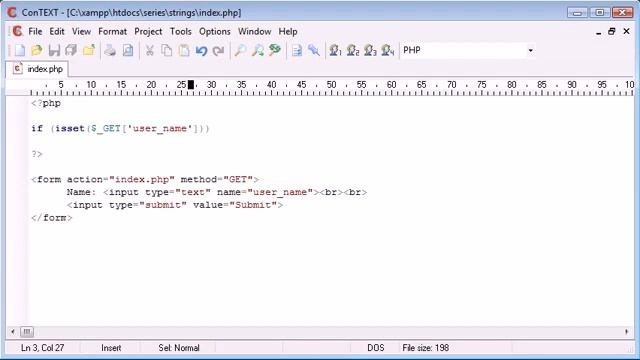This screenshot has height=360, width=640.
Task: Open the Format menu
Action: [112, 31]
